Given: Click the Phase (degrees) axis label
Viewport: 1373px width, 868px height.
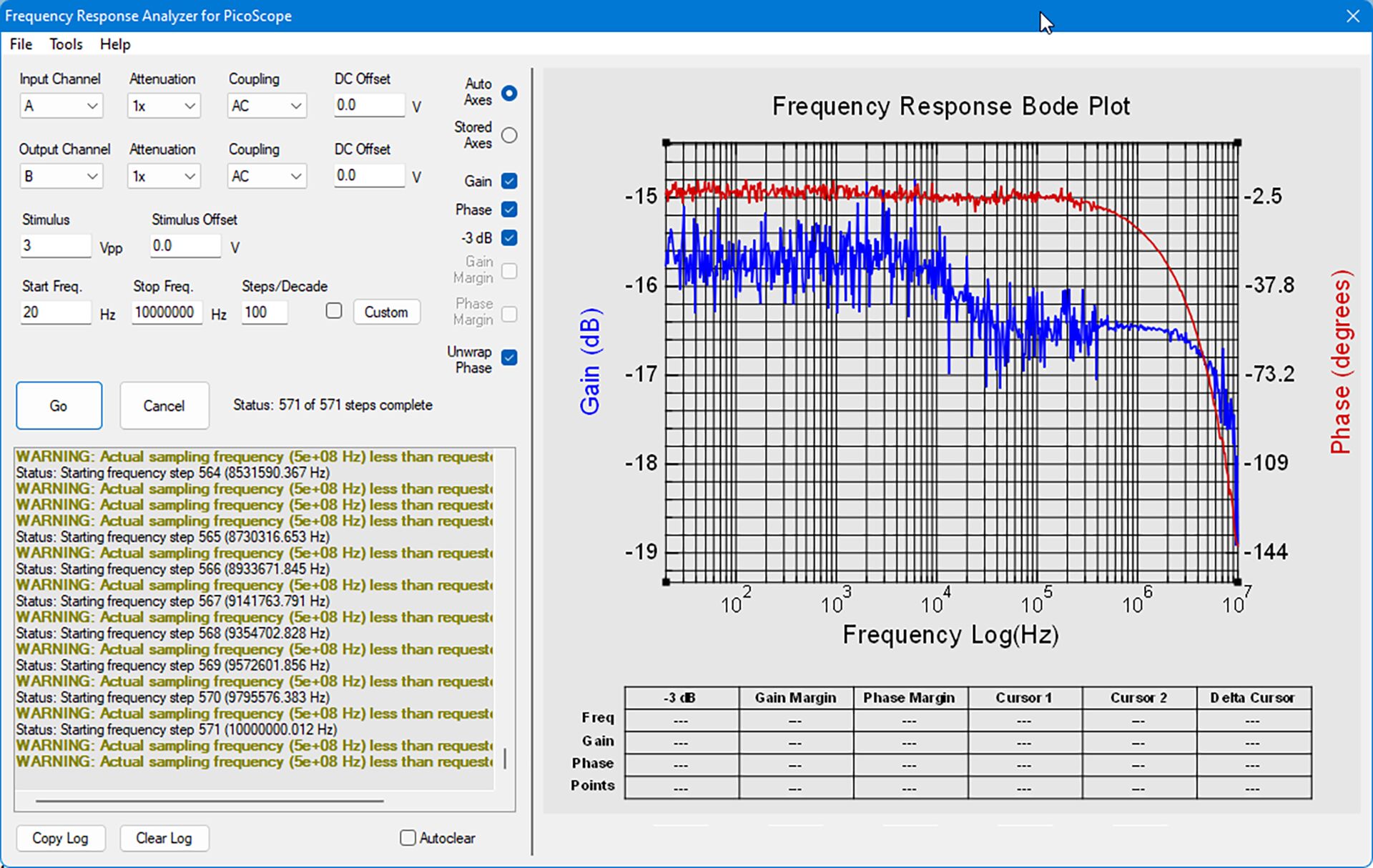Looking at the screenshot, I should (1341, 362).
